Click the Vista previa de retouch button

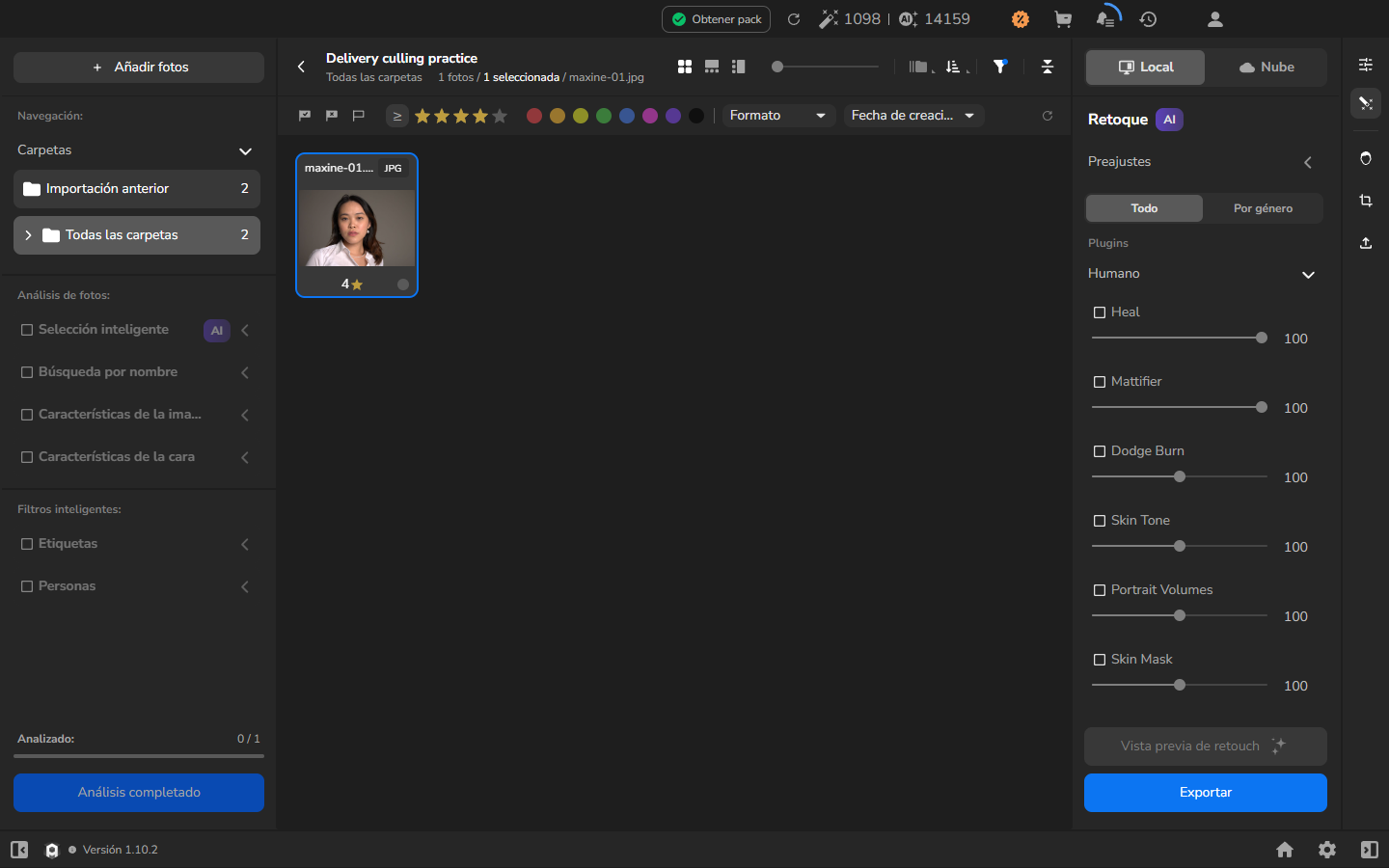coord(1206,746)
